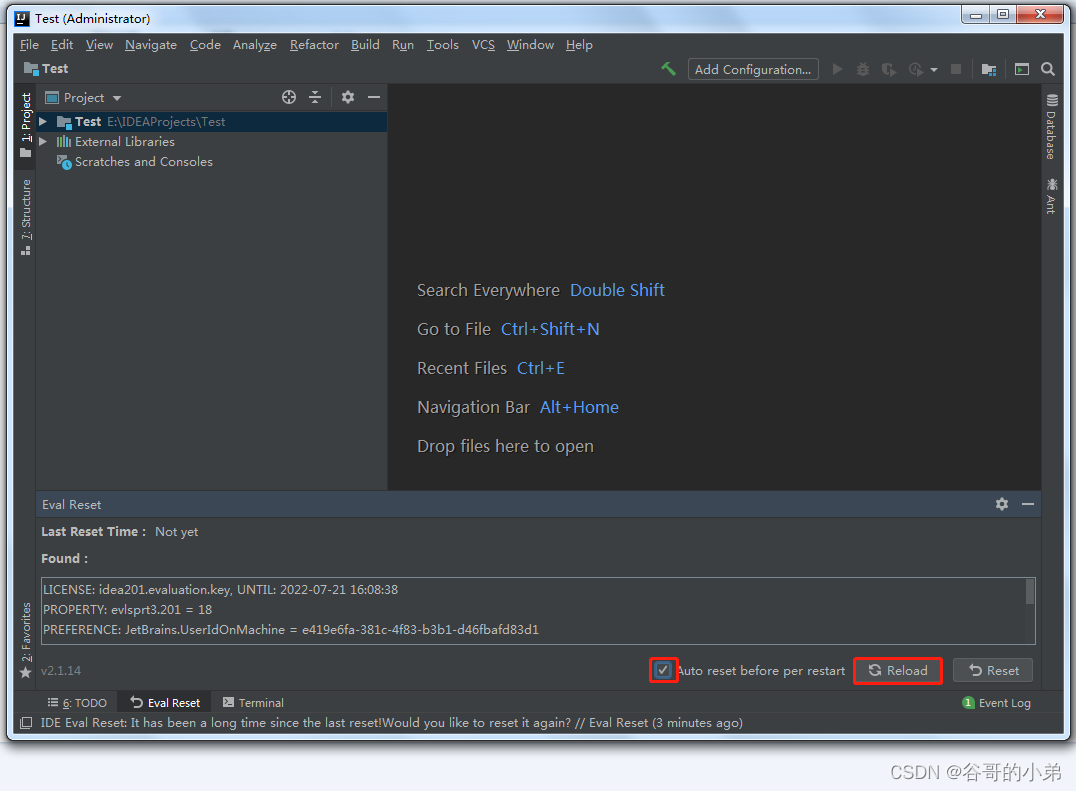Viewport: 1076px width, 791px height.
Task: Open the Structure side tool window
Action: [x=26, y=217]
